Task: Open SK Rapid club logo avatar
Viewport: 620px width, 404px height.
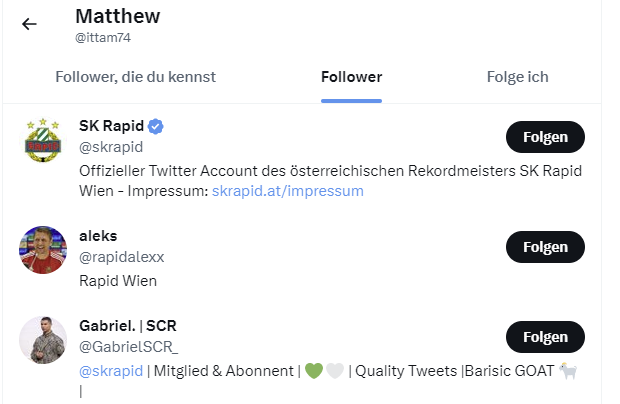Action: (42, 140)
